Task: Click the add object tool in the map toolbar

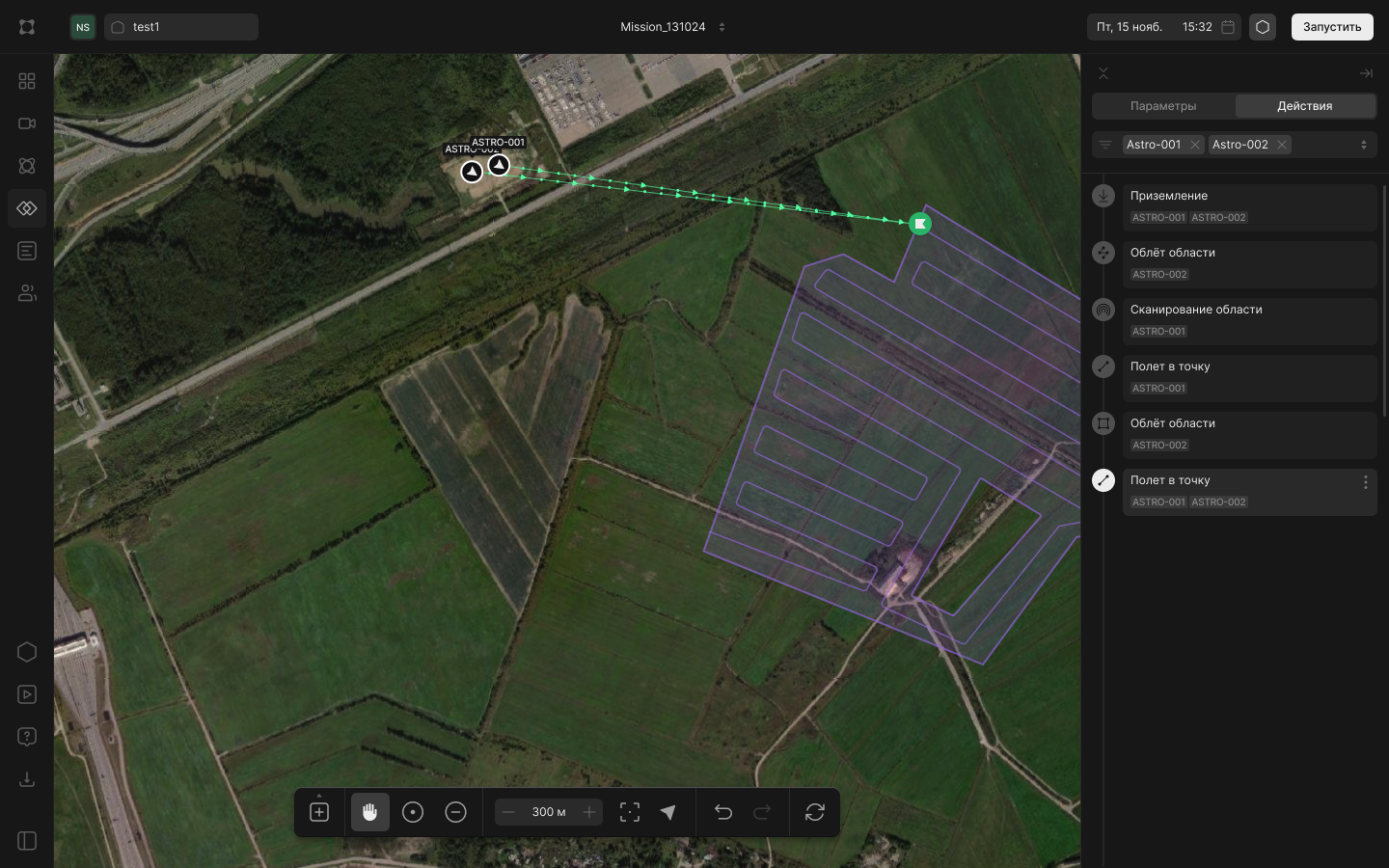Action: click(x=319, y=812)
